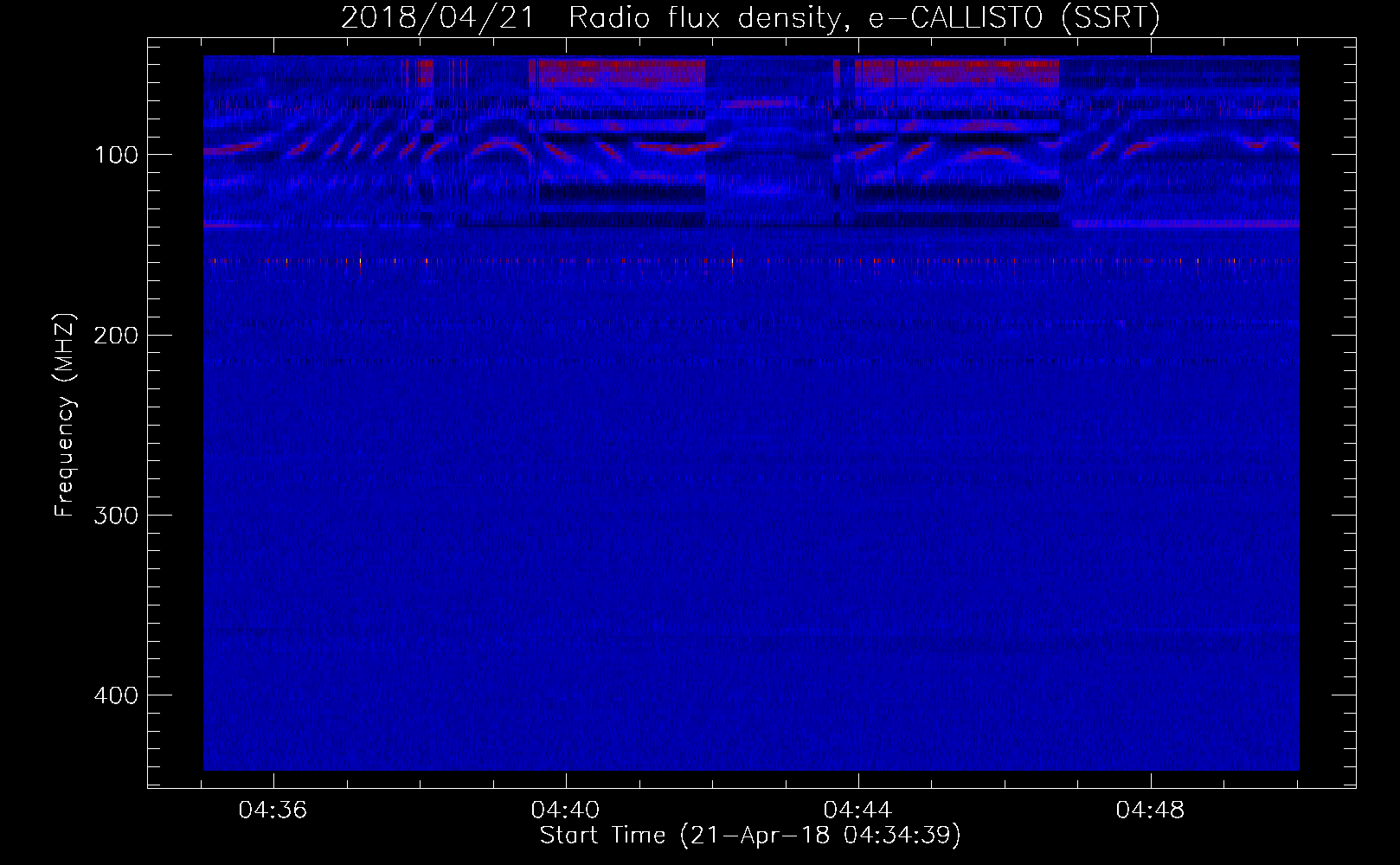Click the '100' frequency tick label

tap(116, 155)
